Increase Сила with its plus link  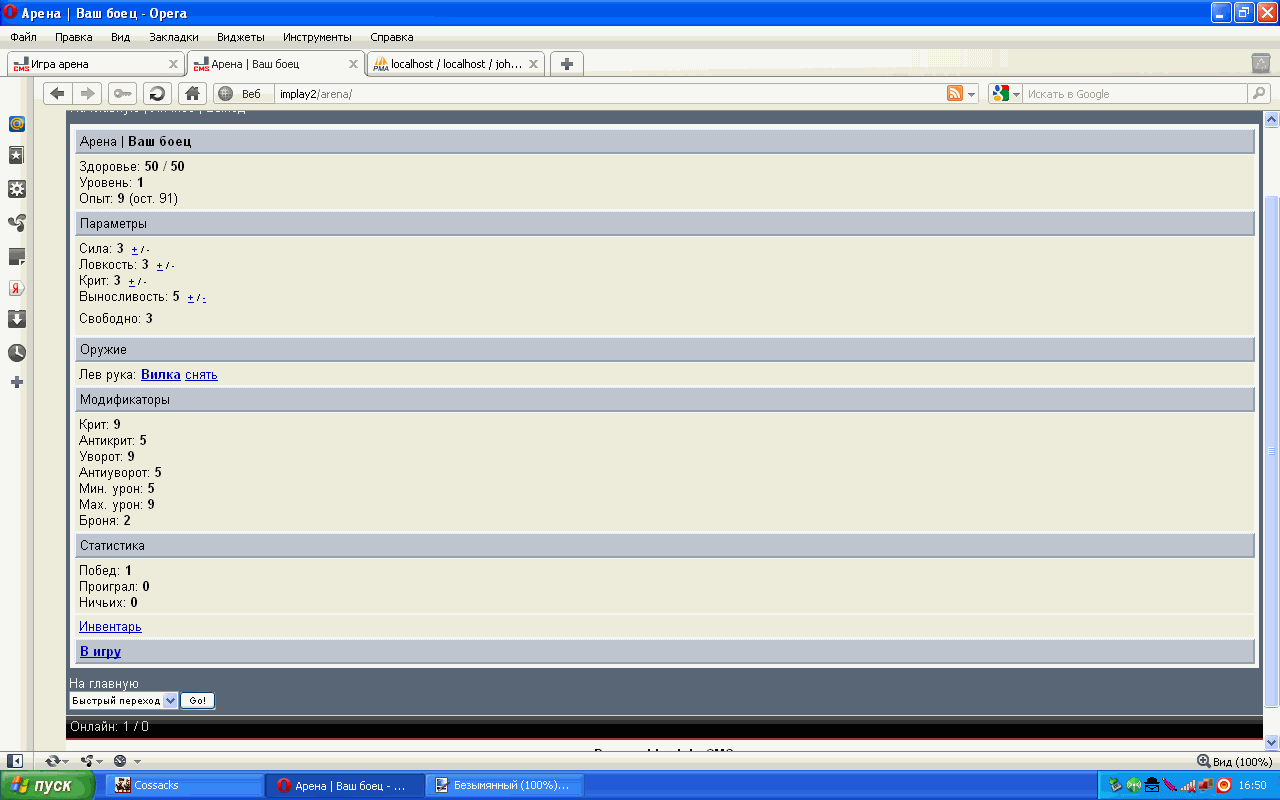(135, 249)
